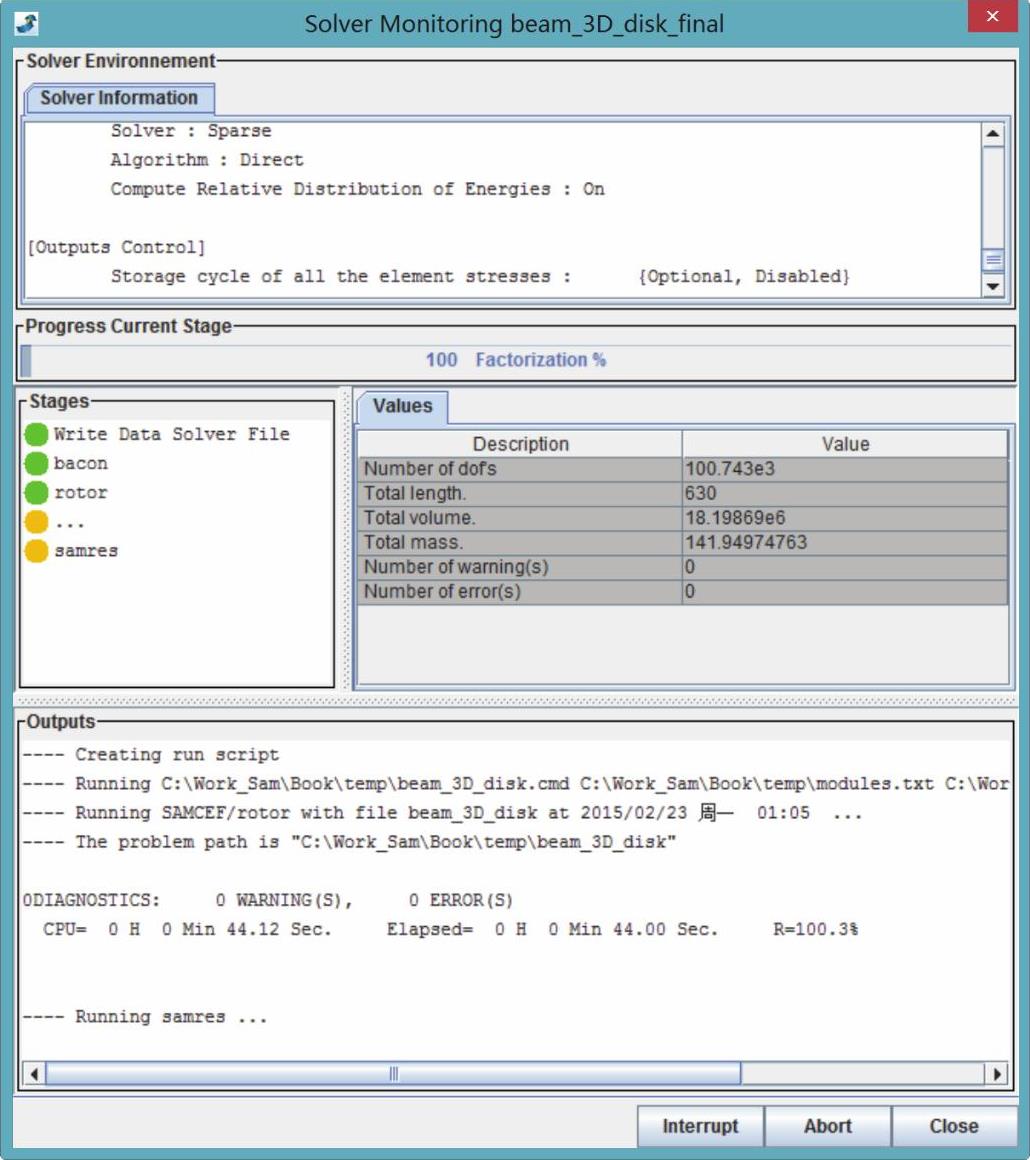Select the Total mass row in table
The image size is (1030, 1160).
click(x=520, y=542)
